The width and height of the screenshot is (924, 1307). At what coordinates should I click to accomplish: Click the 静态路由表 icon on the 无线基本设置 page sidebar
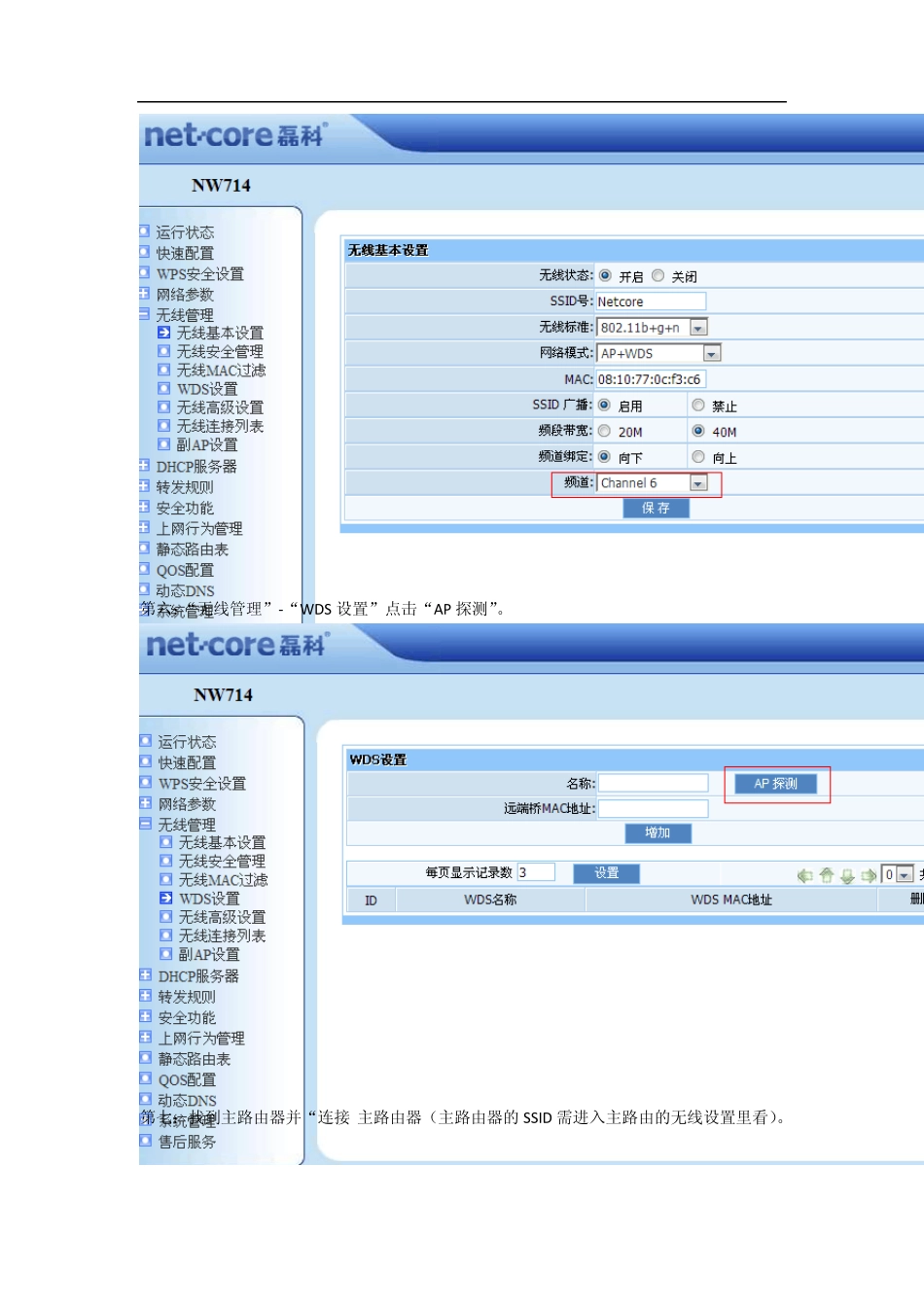click(144, 548)
